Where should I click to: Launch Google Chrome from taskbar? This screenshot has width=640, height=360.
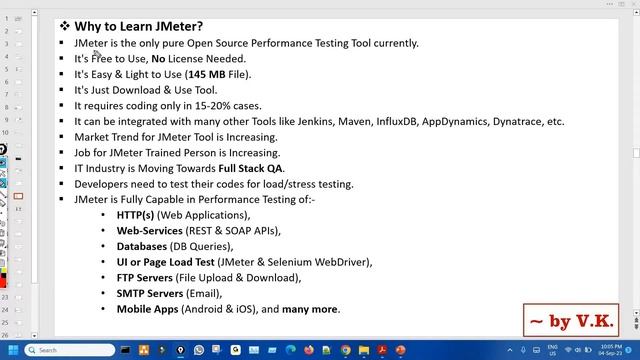346,350
